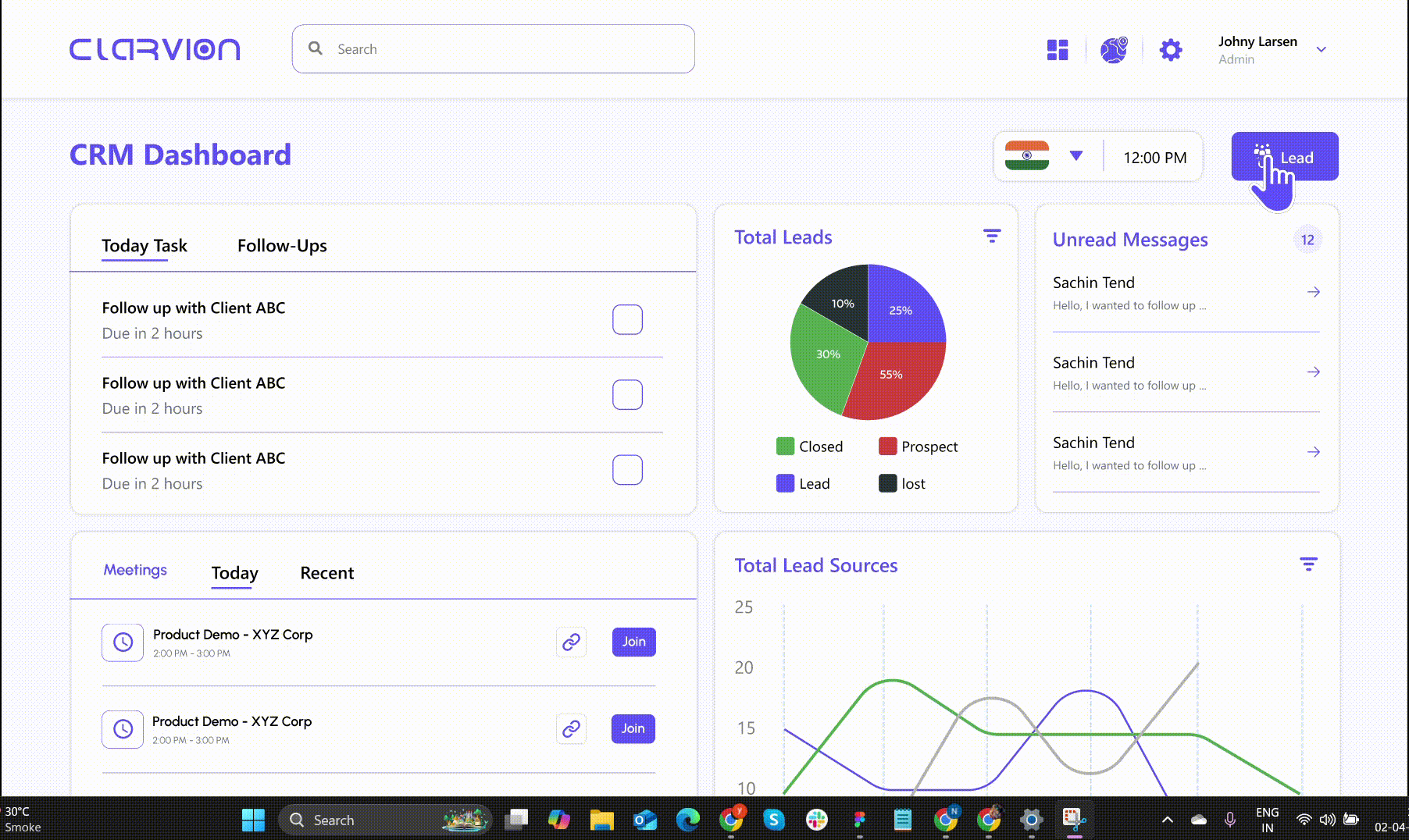The image size is (1409, 840).
Task: Mark the third Follow up task complete
Action: pos(627,470)
